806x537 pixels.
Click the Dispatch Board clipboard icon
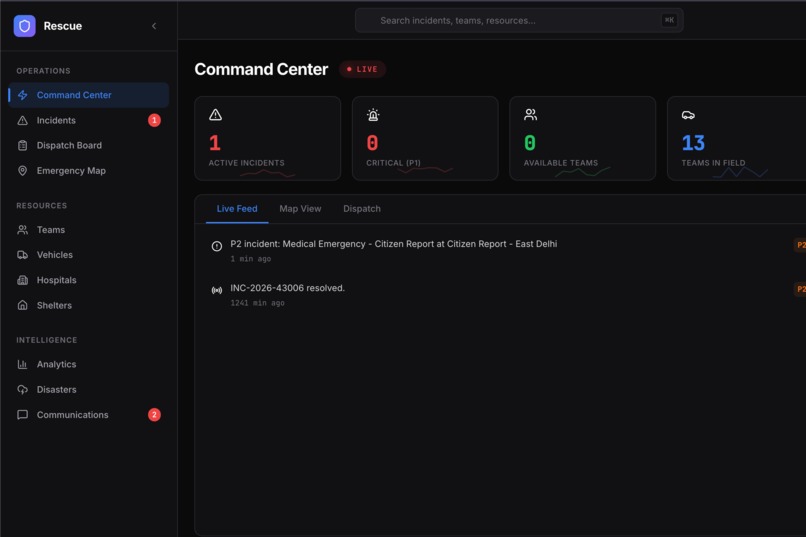point(23,145)
